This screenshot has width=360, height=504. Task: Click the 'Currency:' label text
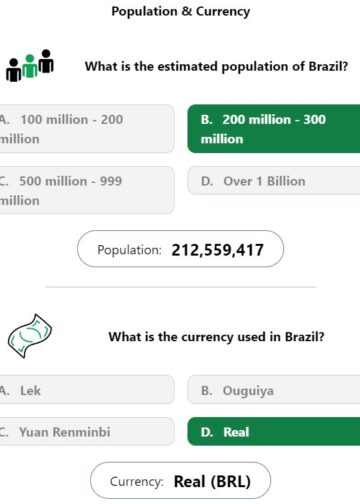pyautogui.click(x=137, y=481)
